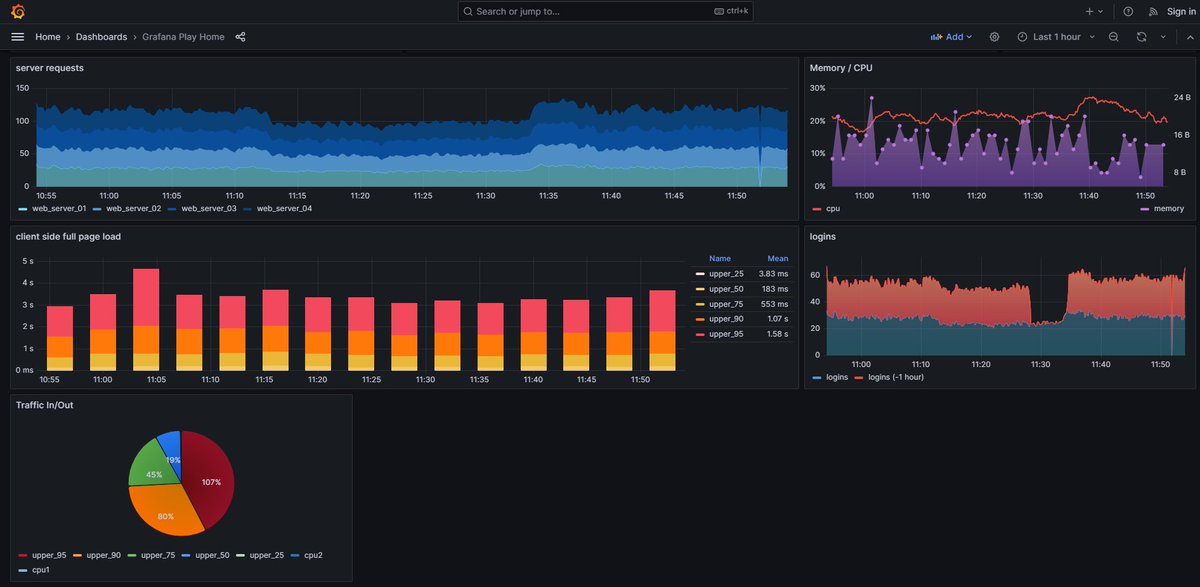Open color picker for logins legend swatch
The height and width of the screenshot is (587, 1200).
(x=817, y=379)
